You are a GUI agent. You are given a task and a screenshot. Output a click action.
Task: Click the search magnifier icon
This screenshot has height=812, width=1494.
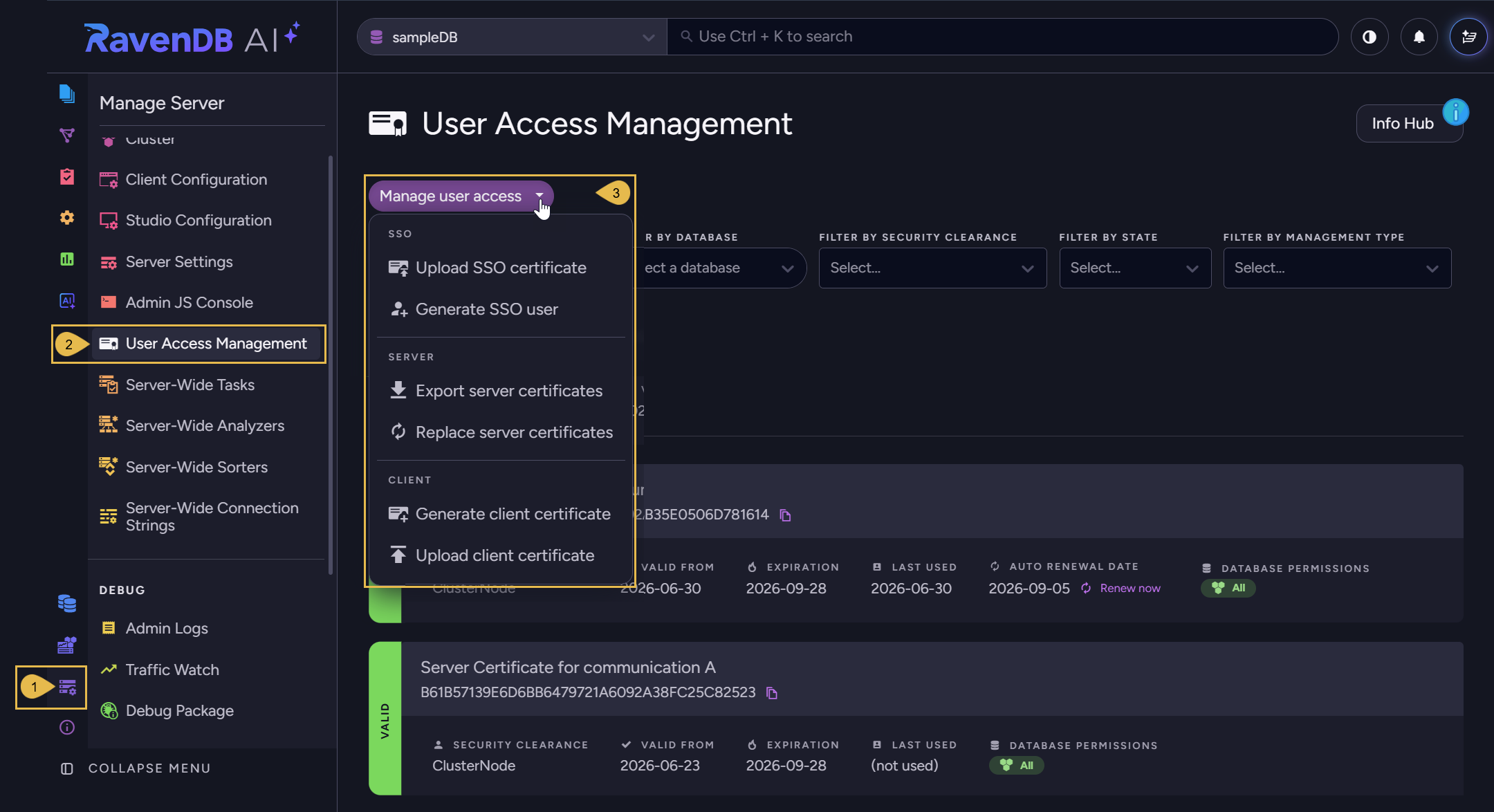[686, 37]
